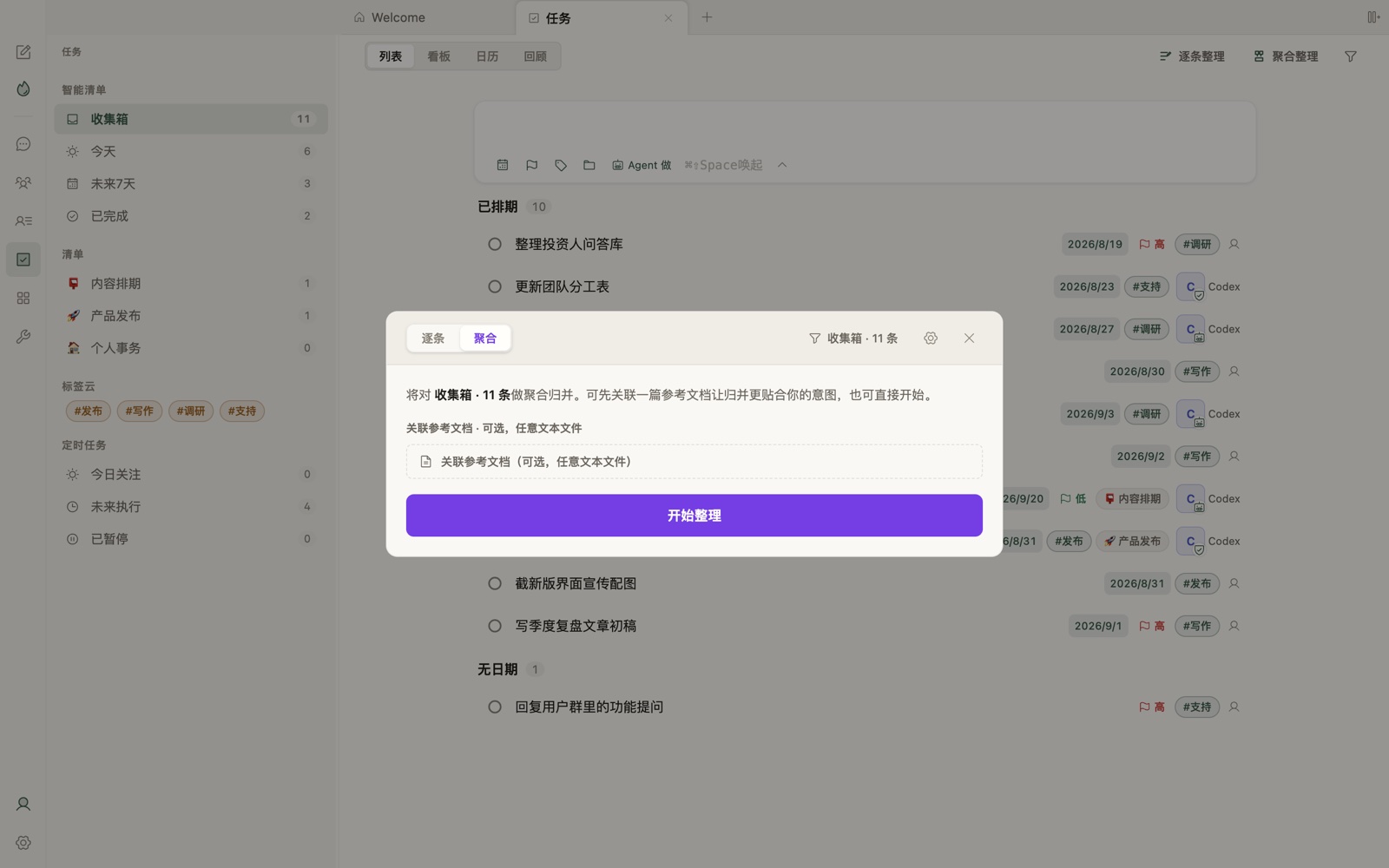
Task: Select 今天 smart list
Action: (191, 151)
